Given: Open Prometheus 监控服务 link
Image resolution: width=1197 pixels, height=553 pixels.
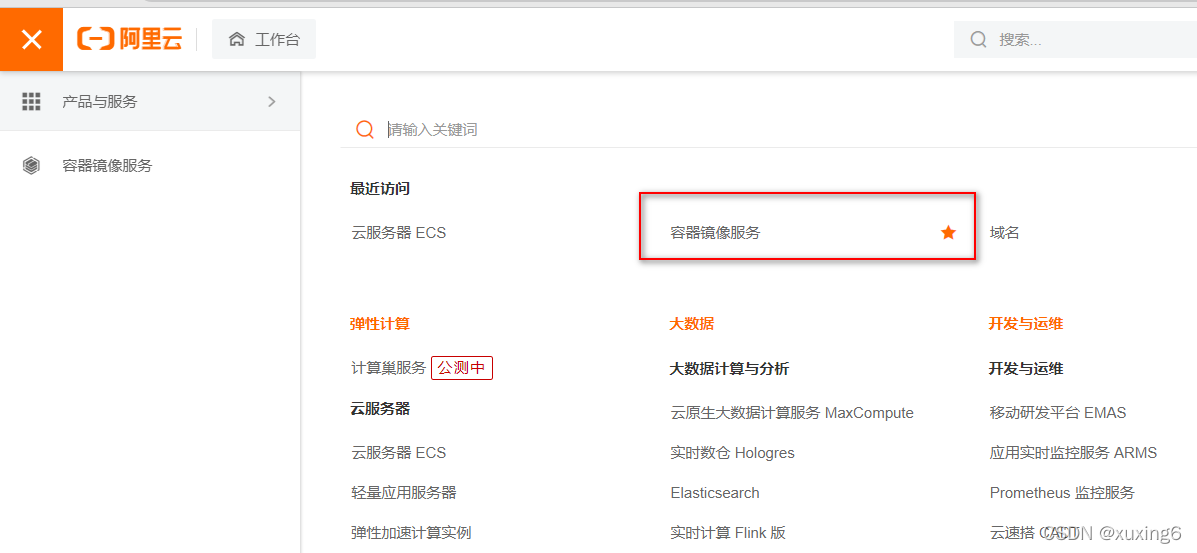Looking at the screenshot, I should point(1062,493).
